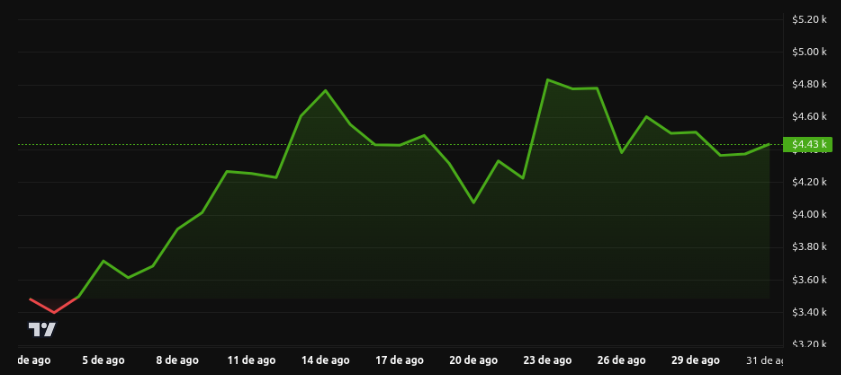Select the 14 de ago date label
The width and height of the screenshot is (841, 375).
325,360
